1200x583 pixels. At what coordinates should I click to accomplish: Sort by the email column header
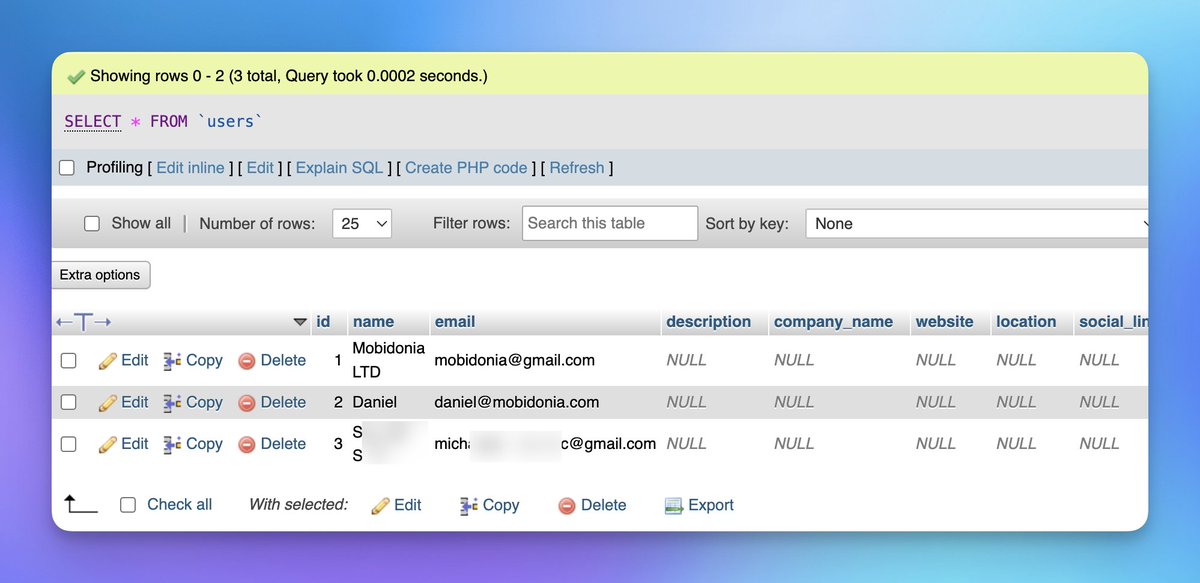455,322
